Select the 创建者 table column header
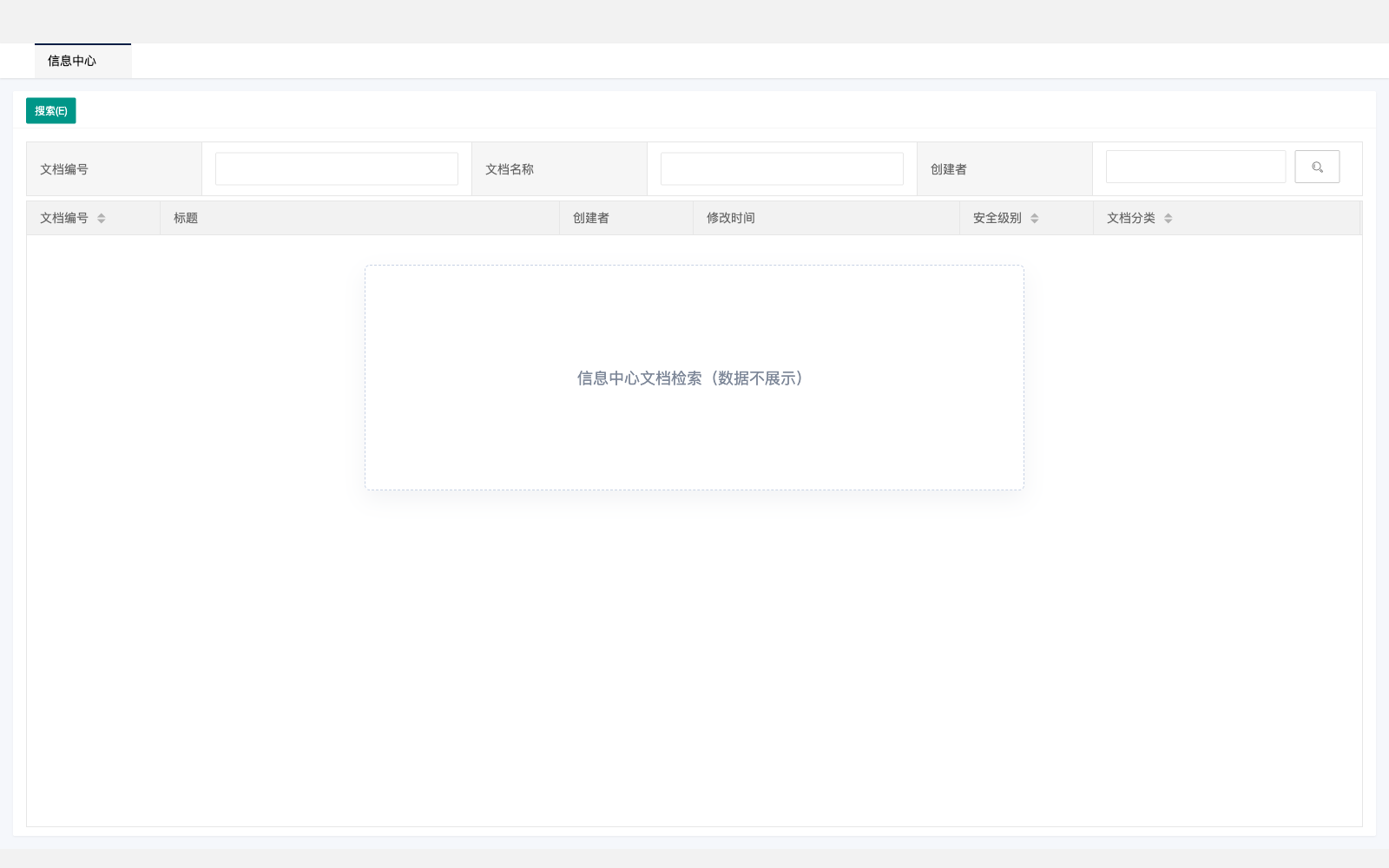 (x=591, y=219)
